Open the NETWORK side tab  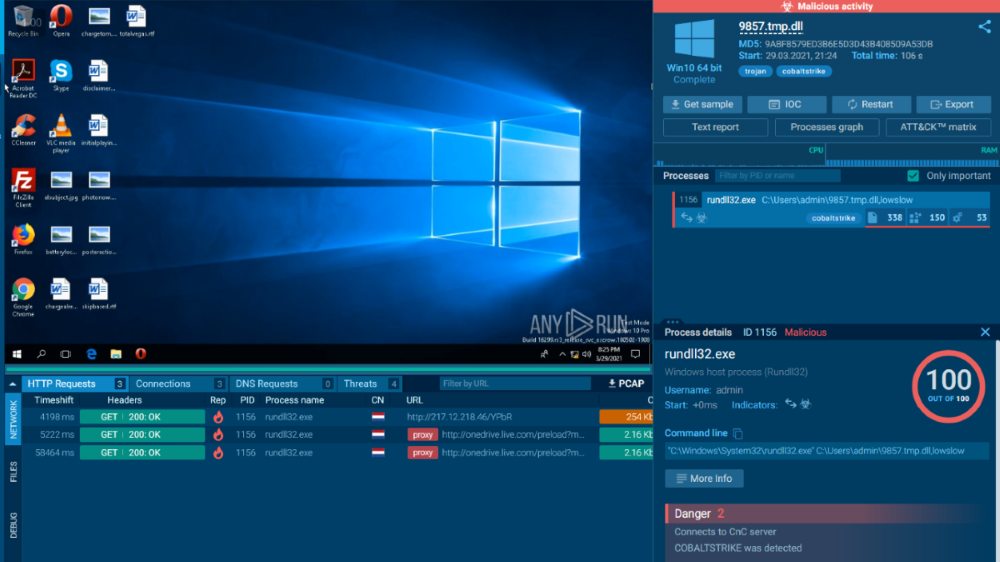[13, 419]
